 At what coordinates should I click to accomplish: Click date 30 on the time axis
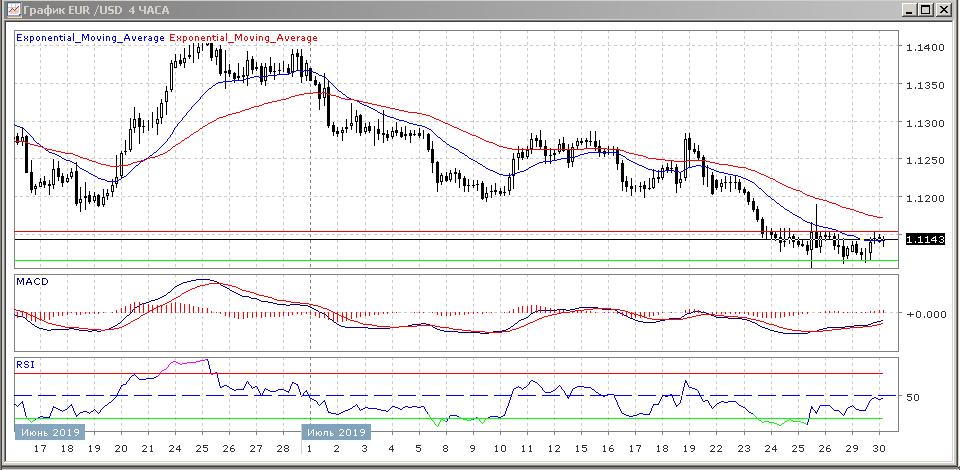click(878, 450)
